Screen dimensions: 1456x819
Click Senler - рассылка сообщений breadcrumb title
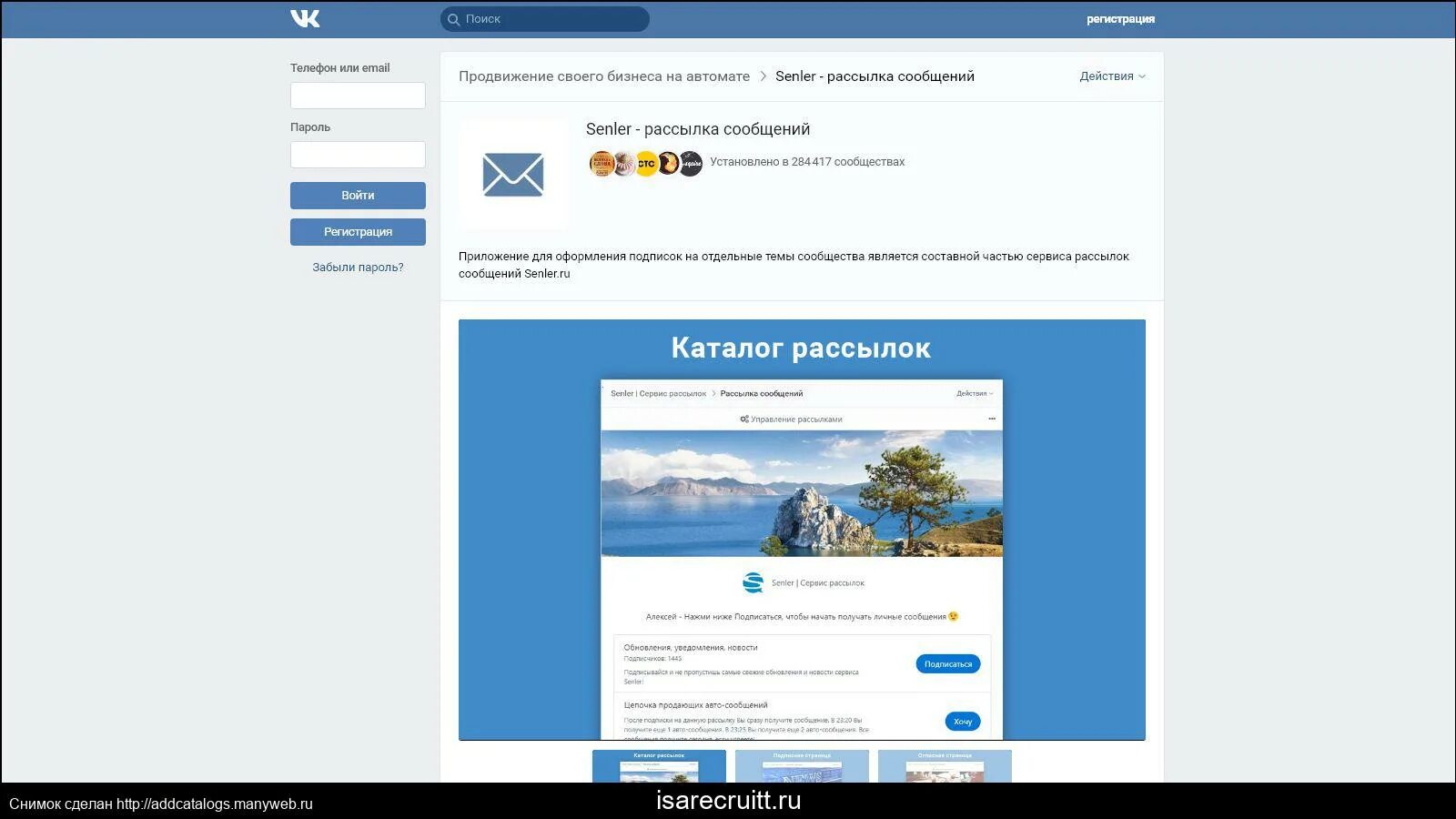875,76
